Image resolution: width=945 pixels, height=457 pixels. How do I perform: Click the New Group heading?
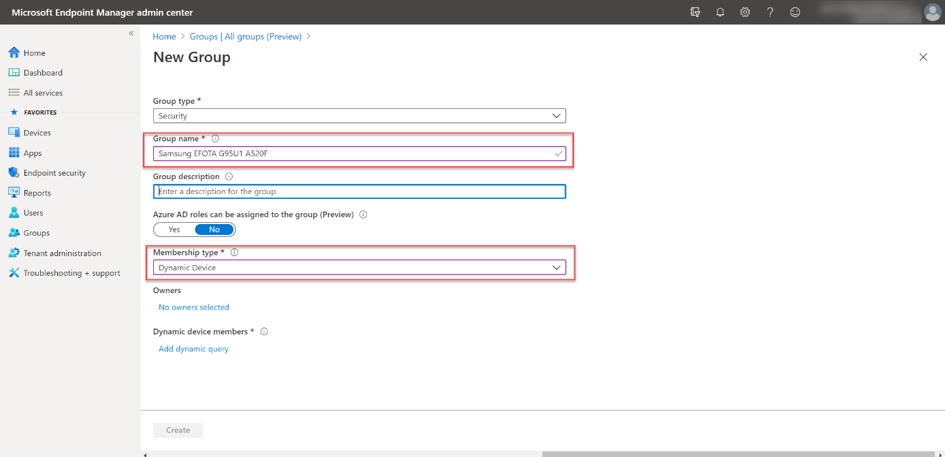coord(192,57)
